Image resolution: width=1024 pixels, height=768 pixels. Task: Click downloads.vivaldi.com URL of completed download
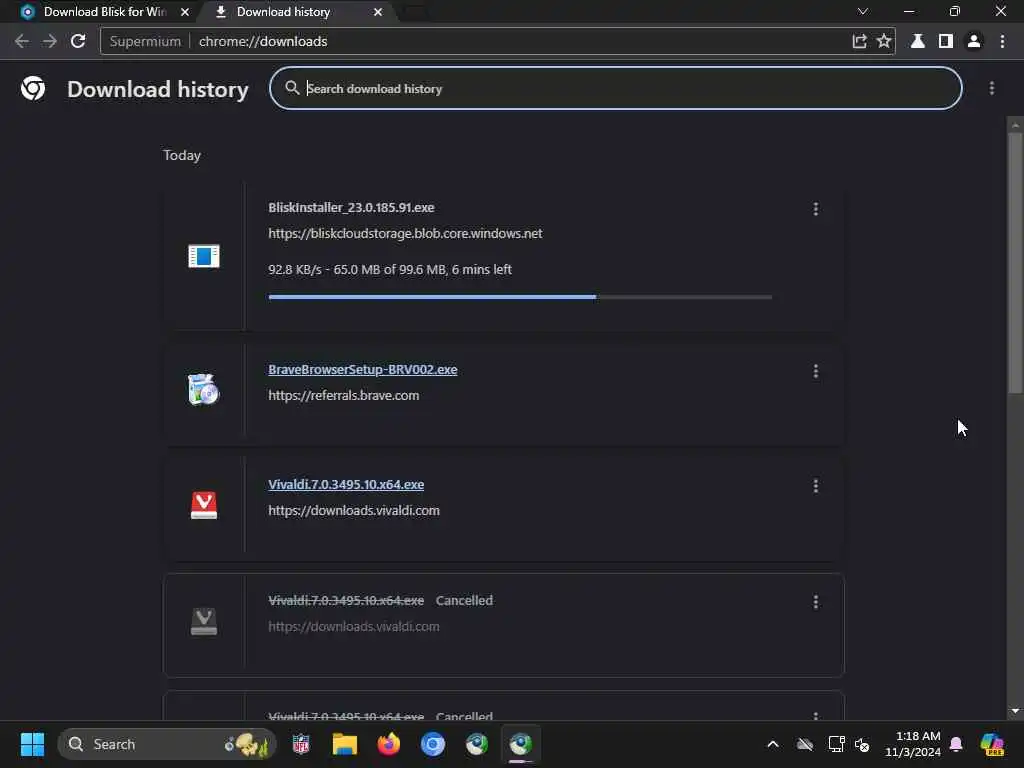[x=353, y=511]
